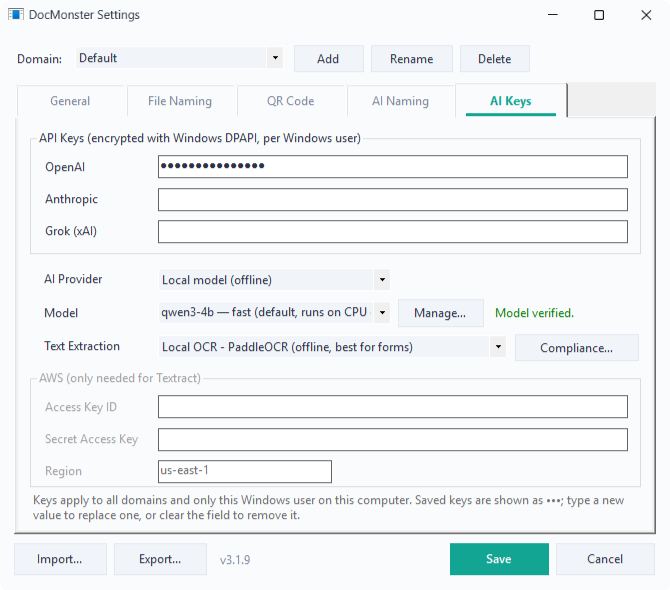The height and width of the screenshot is (590, 670).
Task: Save the settings with the Save button
Action: (x=499, y=559)
